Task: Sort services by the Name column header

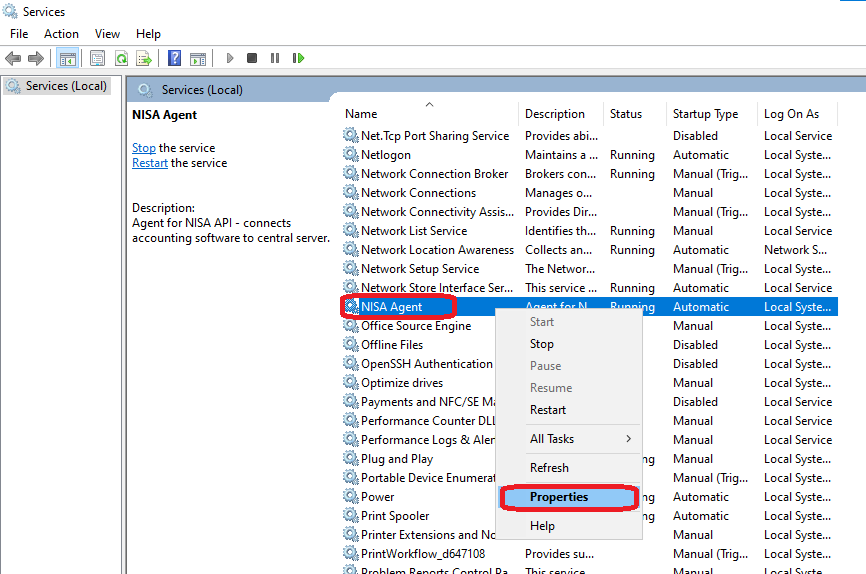Action: tap(362, 114)
